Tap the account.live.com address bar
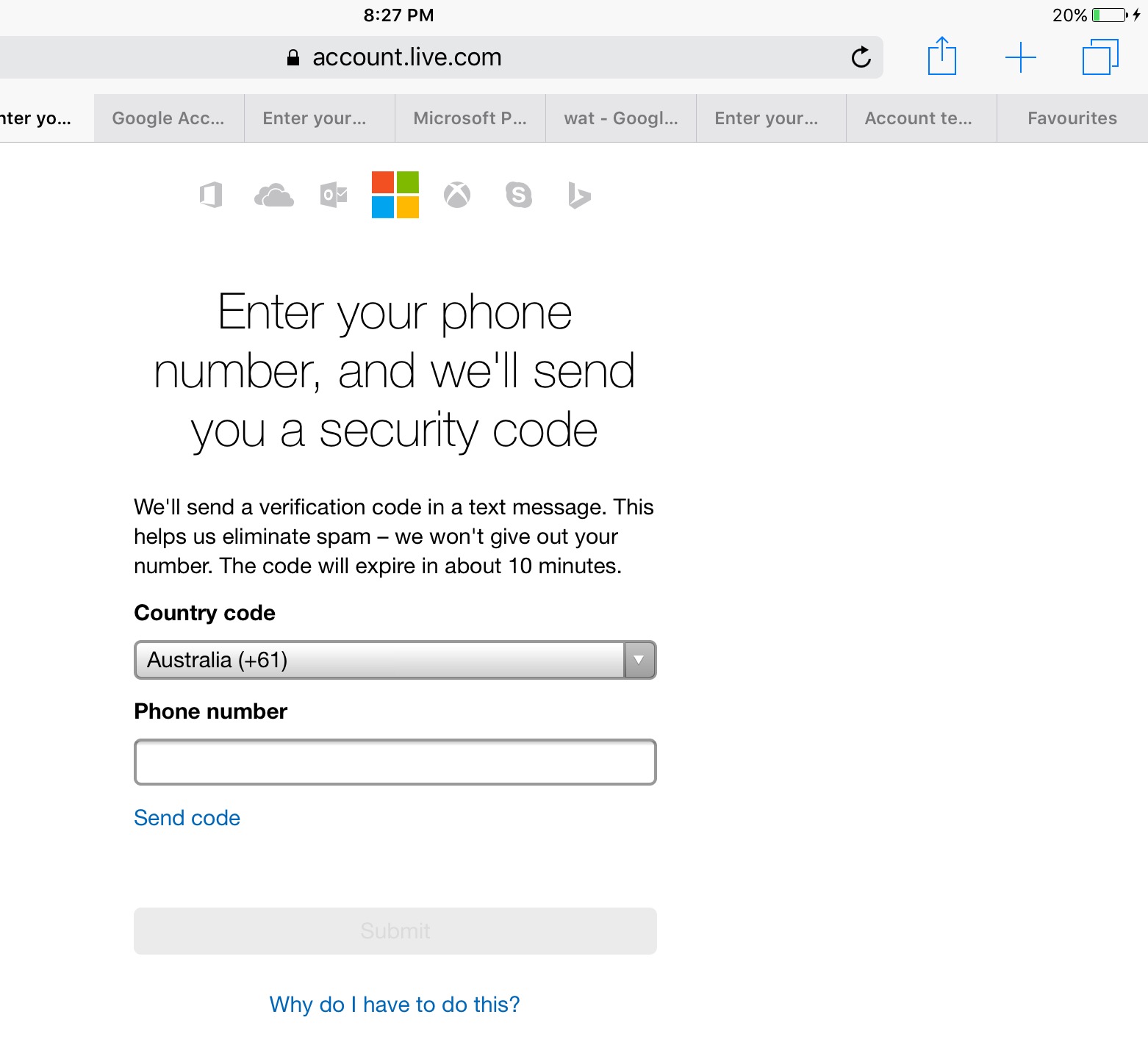This screenshot has height=1045, width=1148. (441, 57)
